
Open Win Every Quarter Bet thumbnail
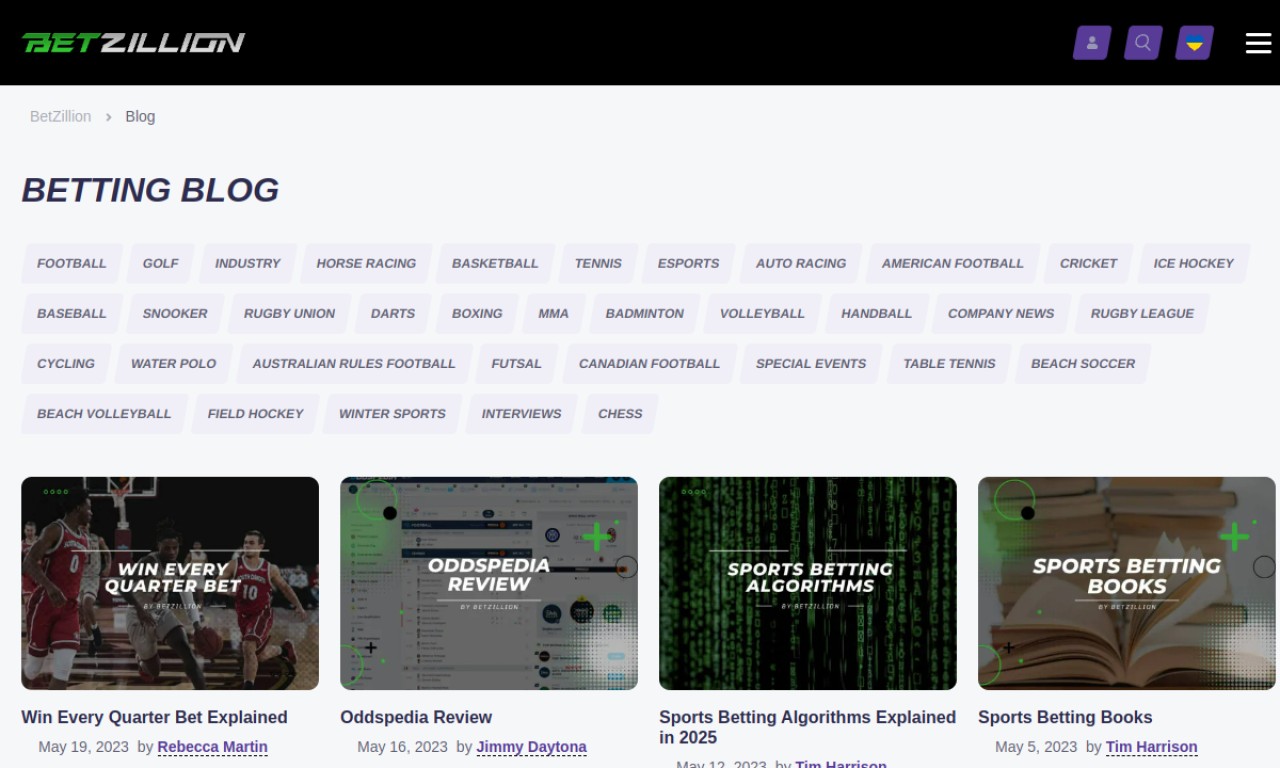(x=170, y=583)
